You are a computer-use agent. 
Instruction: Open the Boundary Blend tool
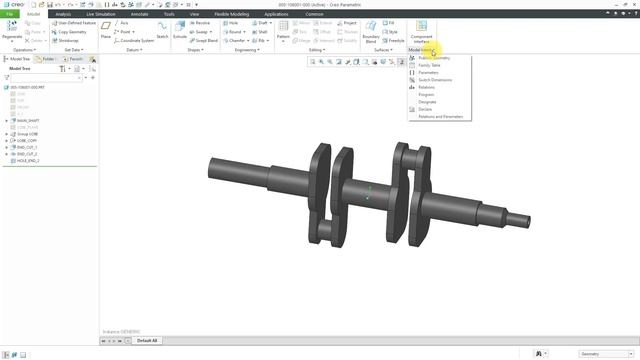point(371,32)
